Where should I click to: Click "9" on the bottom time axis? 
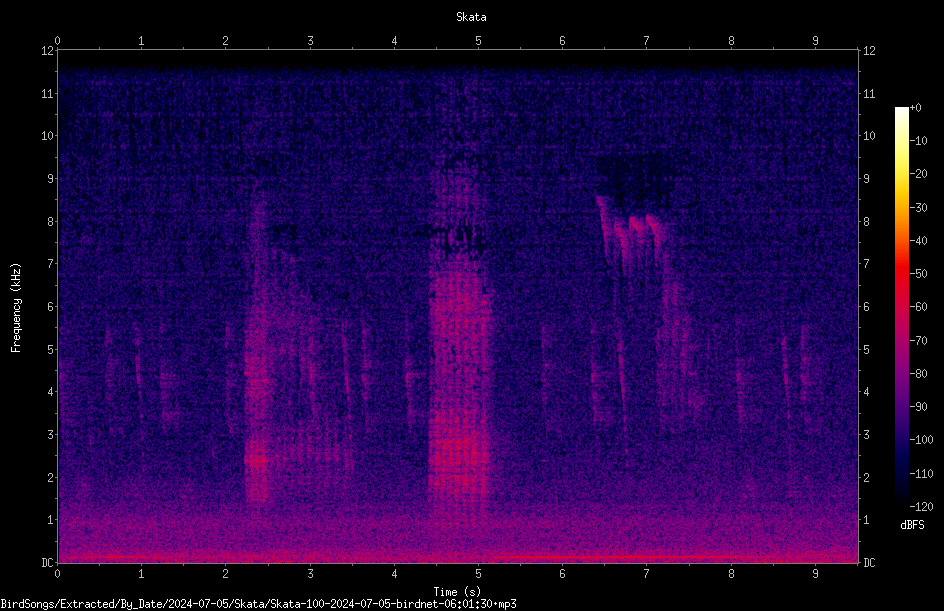click(815, 574)
